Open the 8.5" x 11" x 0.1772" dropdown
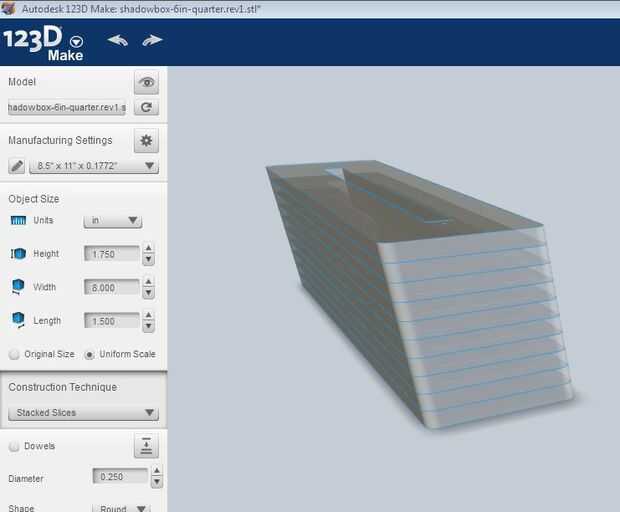 (94, 166)
